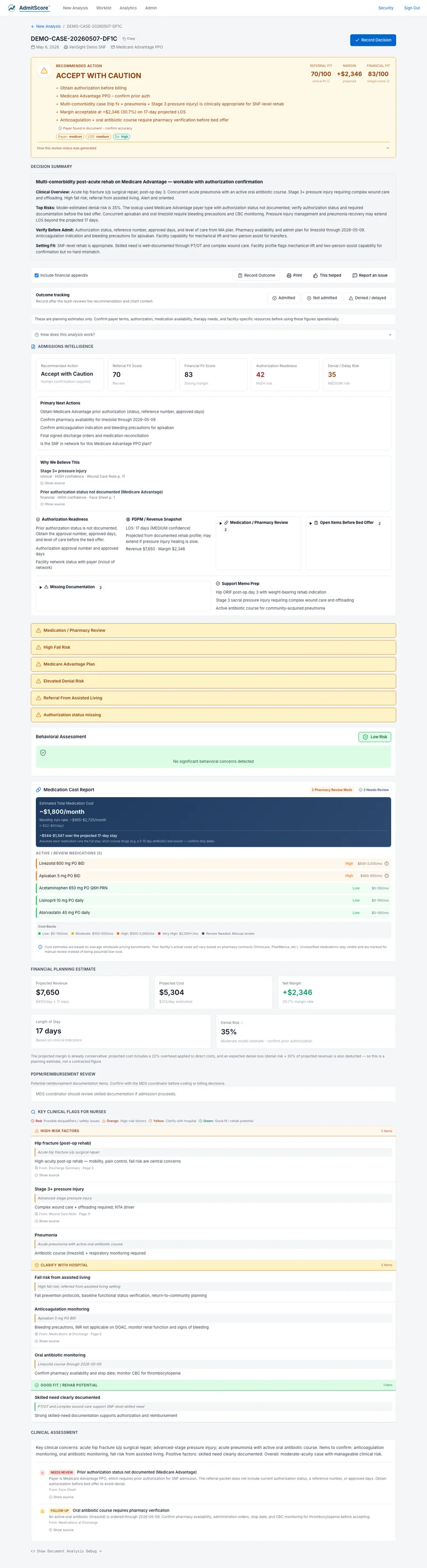Click the Acetaminophen 650 mg PO Q6H PRN row
The image size is (427, 1568).
213,888
